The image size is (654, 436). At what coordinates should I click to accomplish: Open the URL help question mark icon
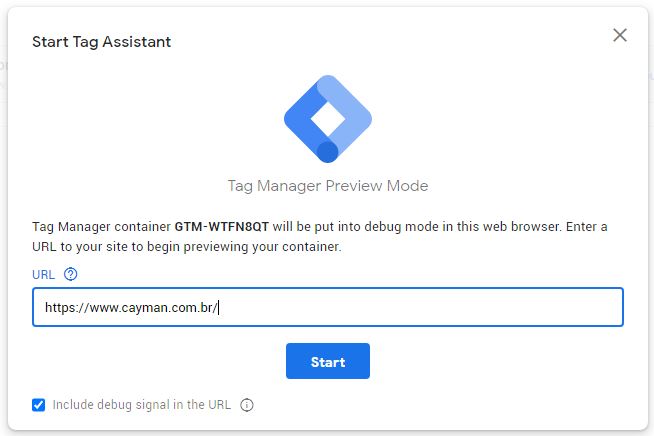click(70, 274)
